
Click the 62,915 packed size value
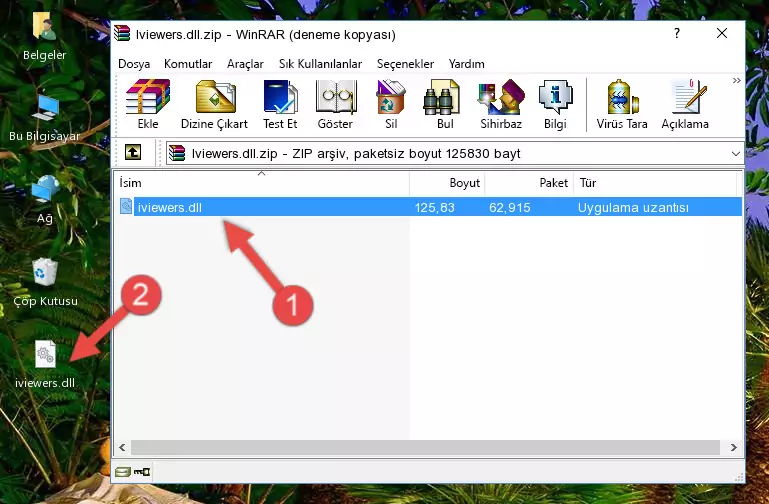pyautogui.click(x=510, y=207)
